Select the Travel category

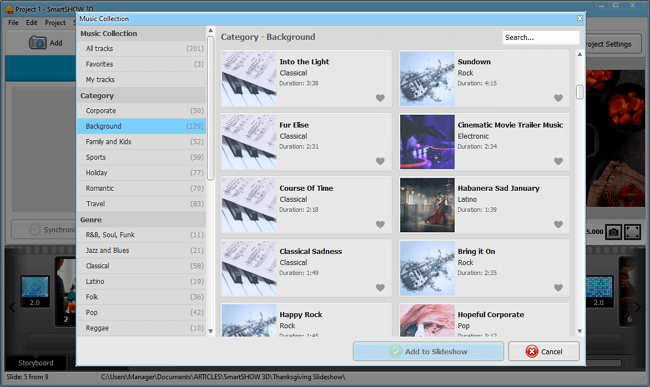point(141,204)
